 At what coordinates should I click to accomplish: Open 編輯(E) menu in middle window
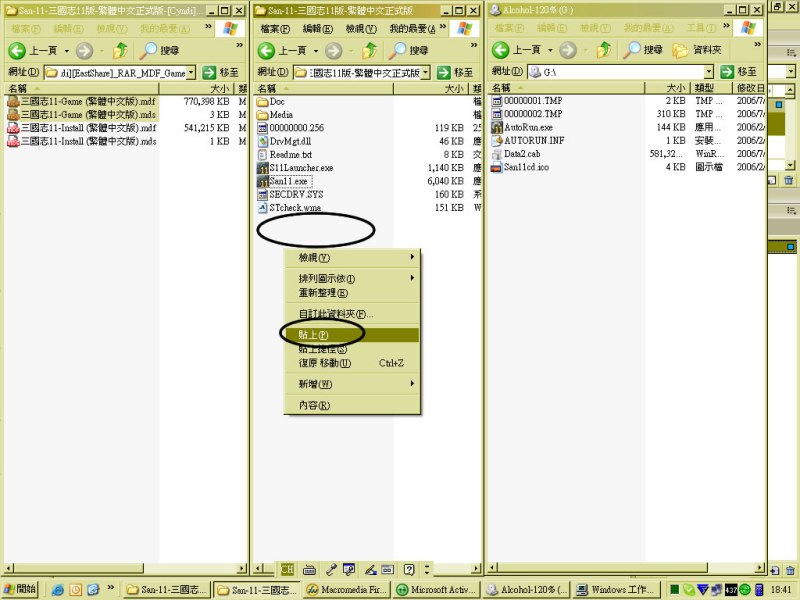(317, 29)
